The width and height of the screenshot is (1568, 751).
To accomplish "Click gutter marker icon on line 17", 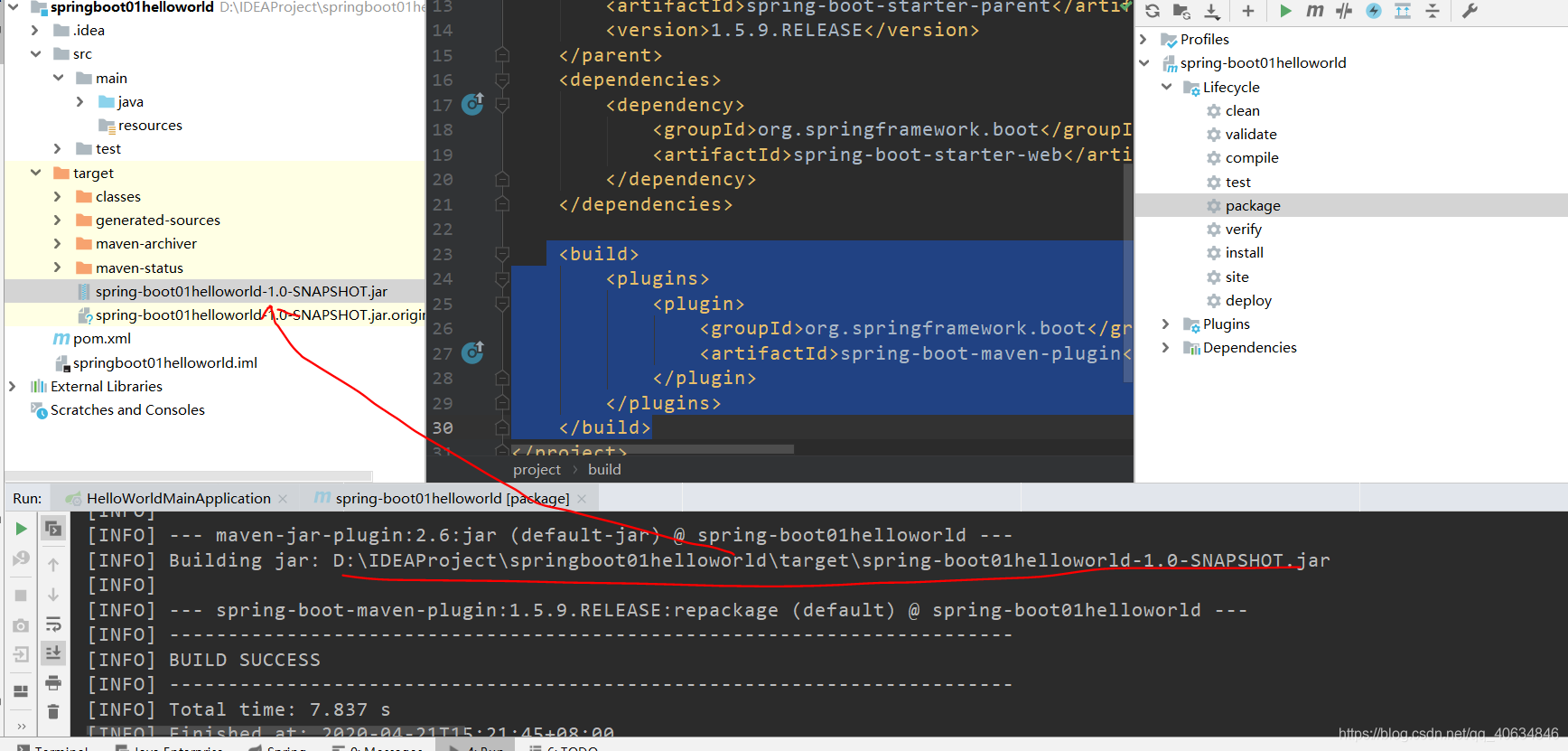I will point(472,104).
